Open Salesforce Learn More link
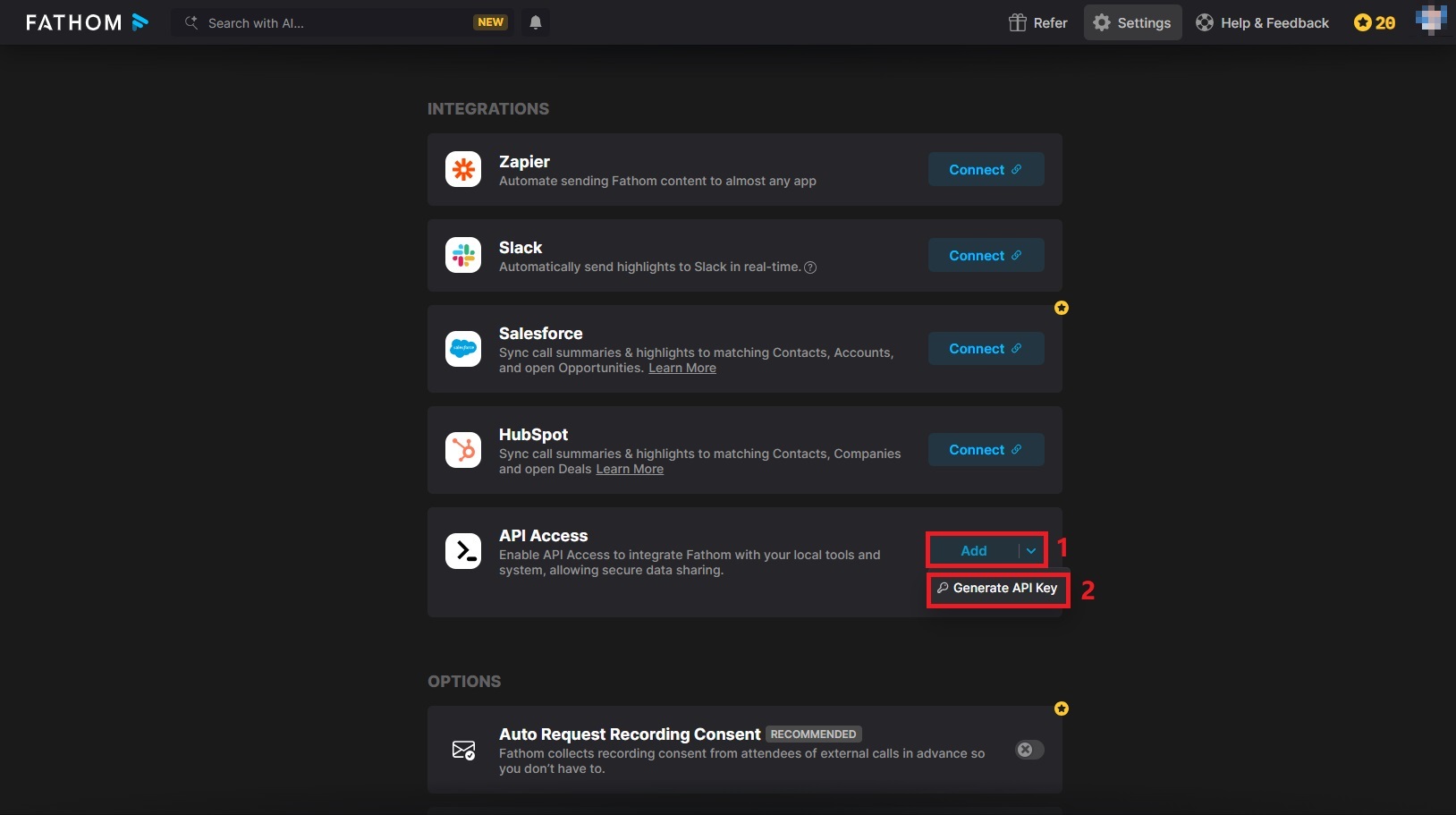Screen dimensions: 1456x815 click(681, 368)
